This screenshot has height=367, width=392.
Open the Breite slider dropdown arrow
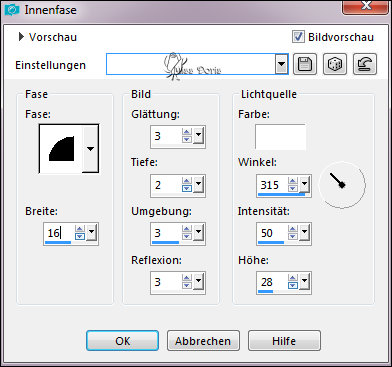point(92,232)
